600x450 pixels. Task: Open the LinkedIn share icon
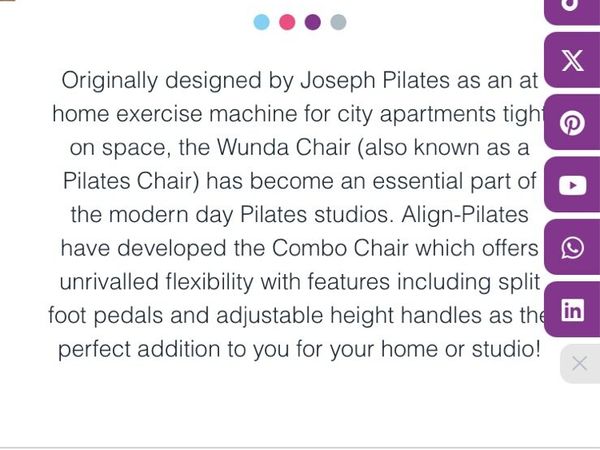pyautogui.click(x=572, y=310)
